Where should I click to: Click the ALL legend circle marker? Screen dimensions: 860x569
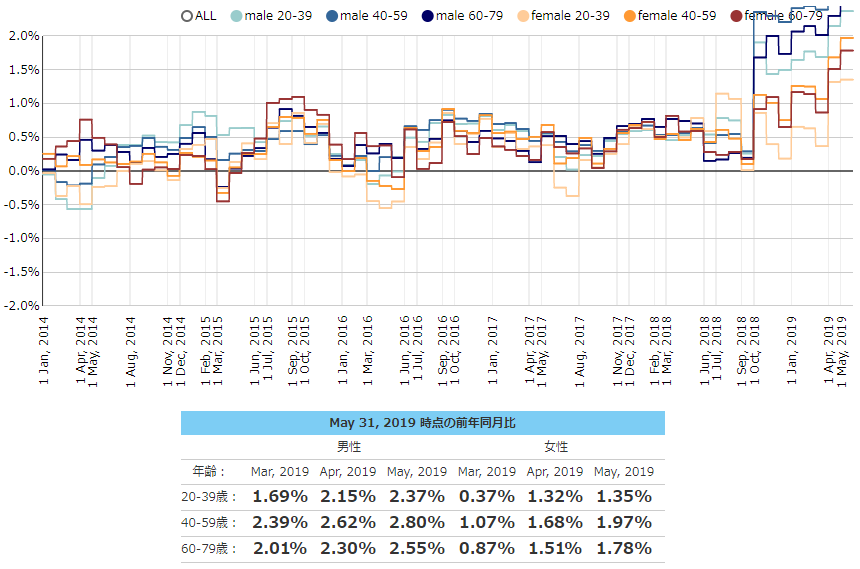coord(186,15)
